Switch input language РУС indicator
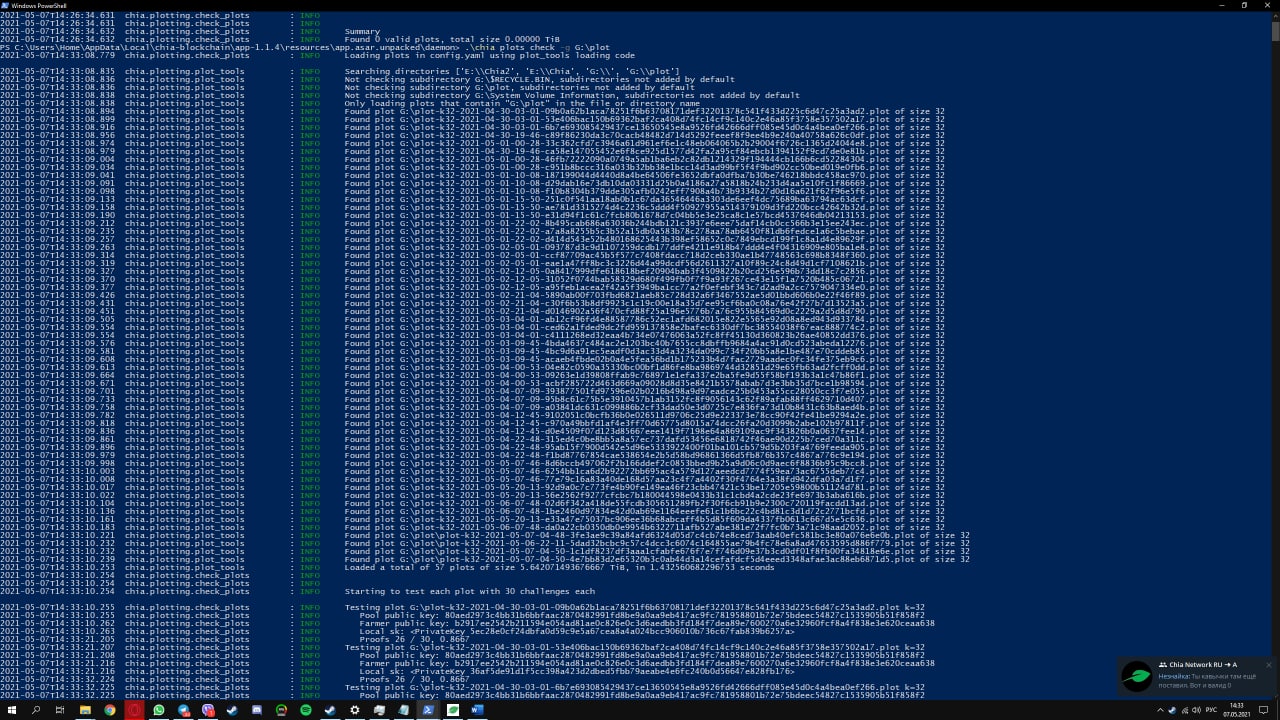 [1211, 710]
